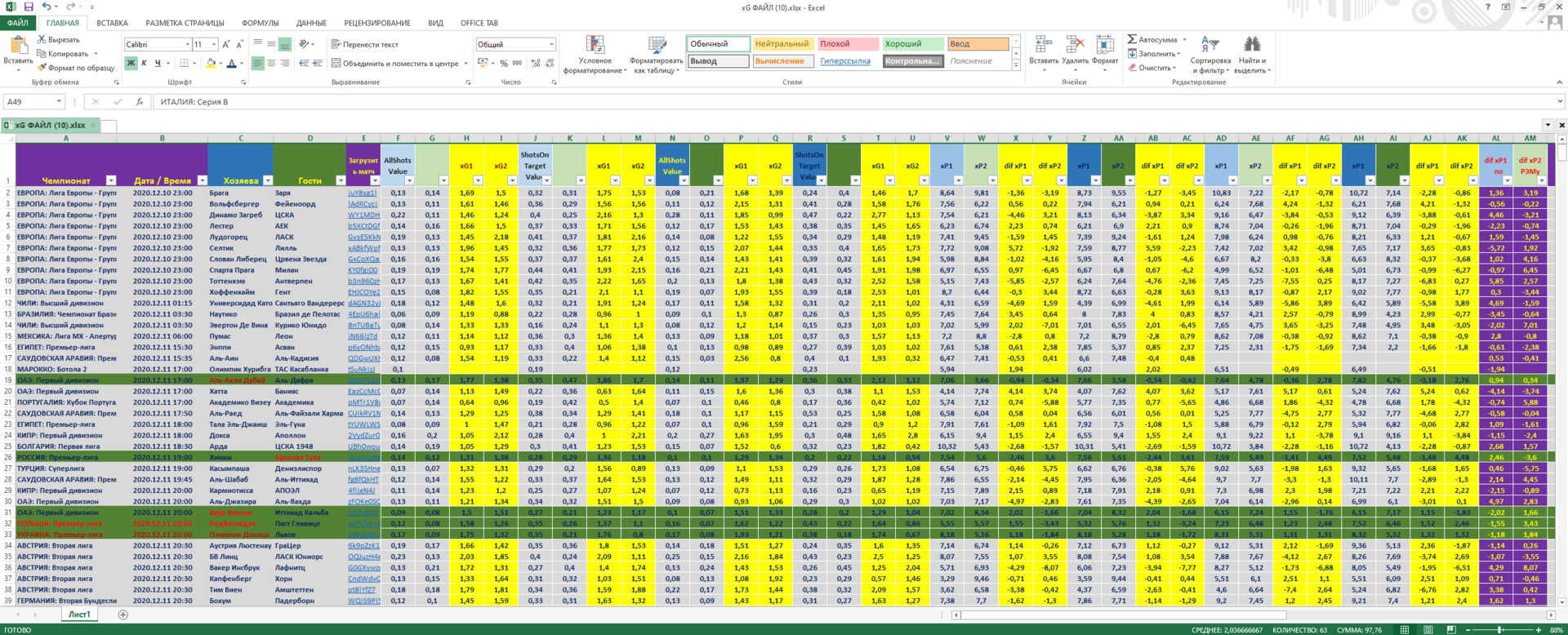The height and width of the screenshot is (635, 1568).
Task: Open the Вставить cells insert menu
Action: (x=1043, y=55)
